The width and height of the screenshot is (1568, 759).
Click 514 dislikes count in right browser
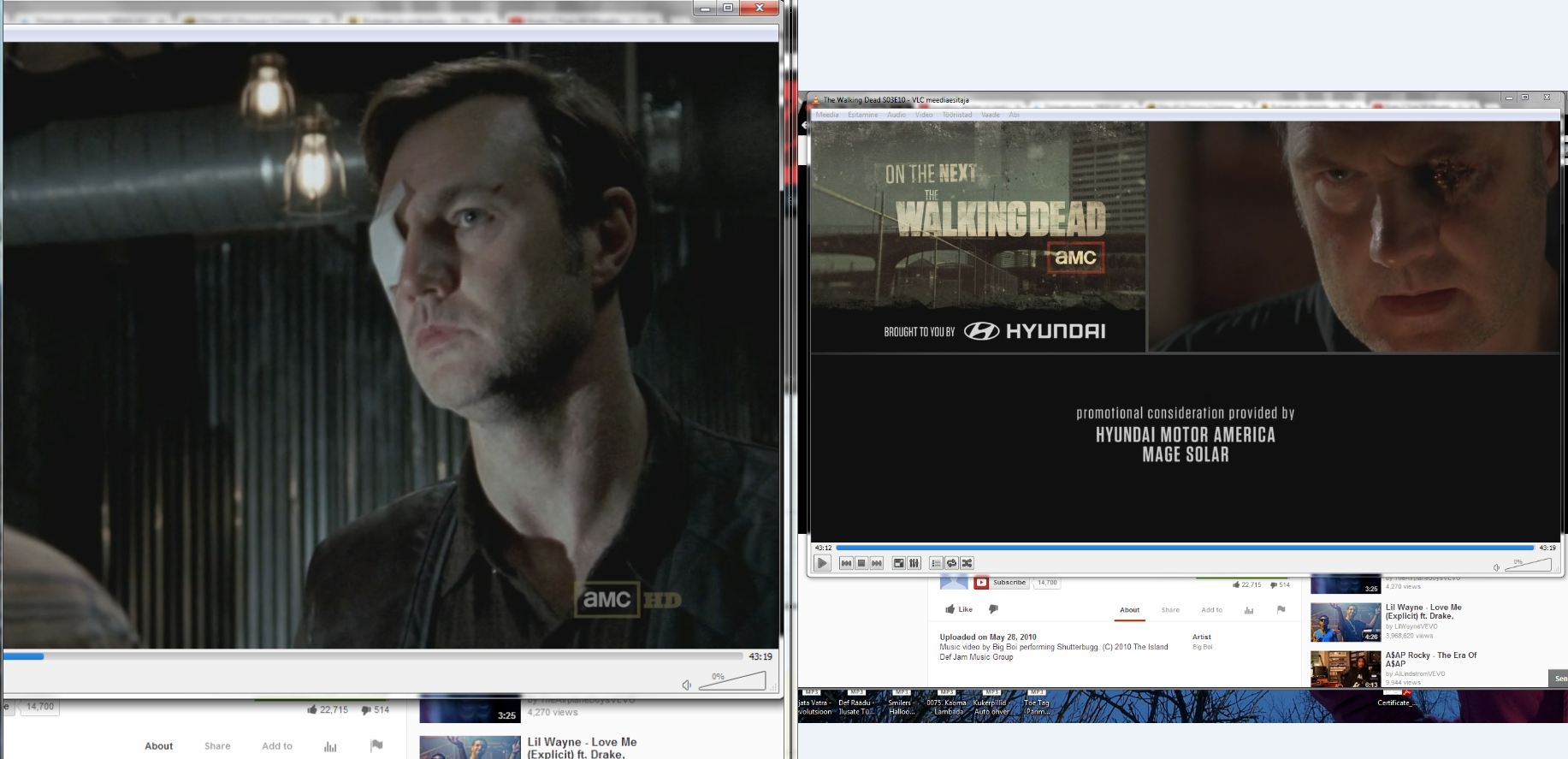click(x=1280, y=584)
